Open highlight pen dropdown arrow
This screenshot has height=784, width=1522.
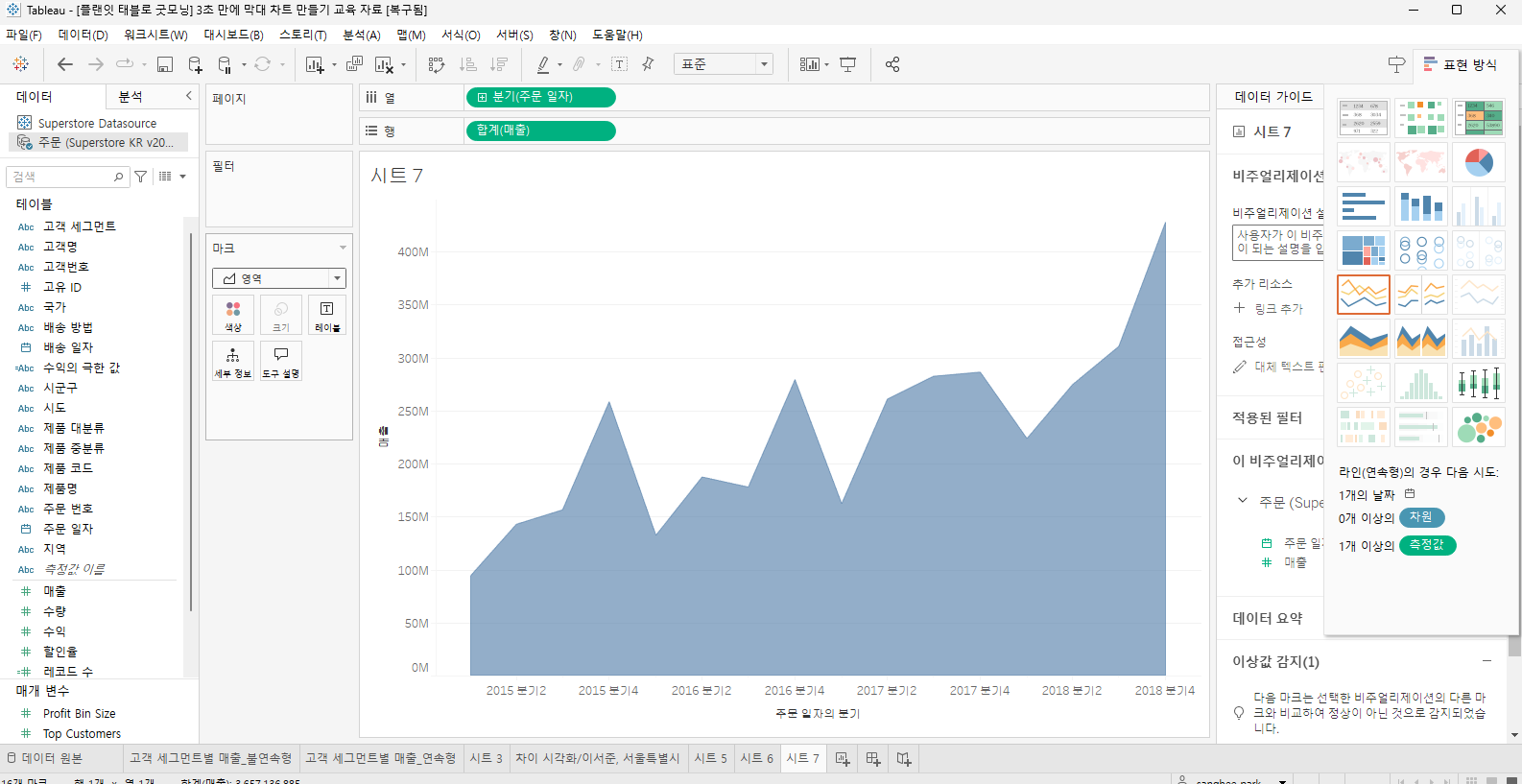(x=559, y=65)
